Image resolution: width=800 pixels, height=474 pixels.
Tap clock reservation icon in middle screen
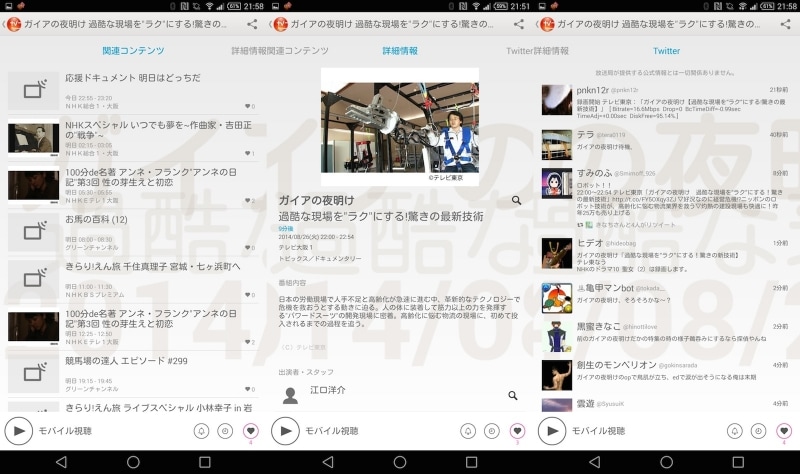tap(492, 431)
